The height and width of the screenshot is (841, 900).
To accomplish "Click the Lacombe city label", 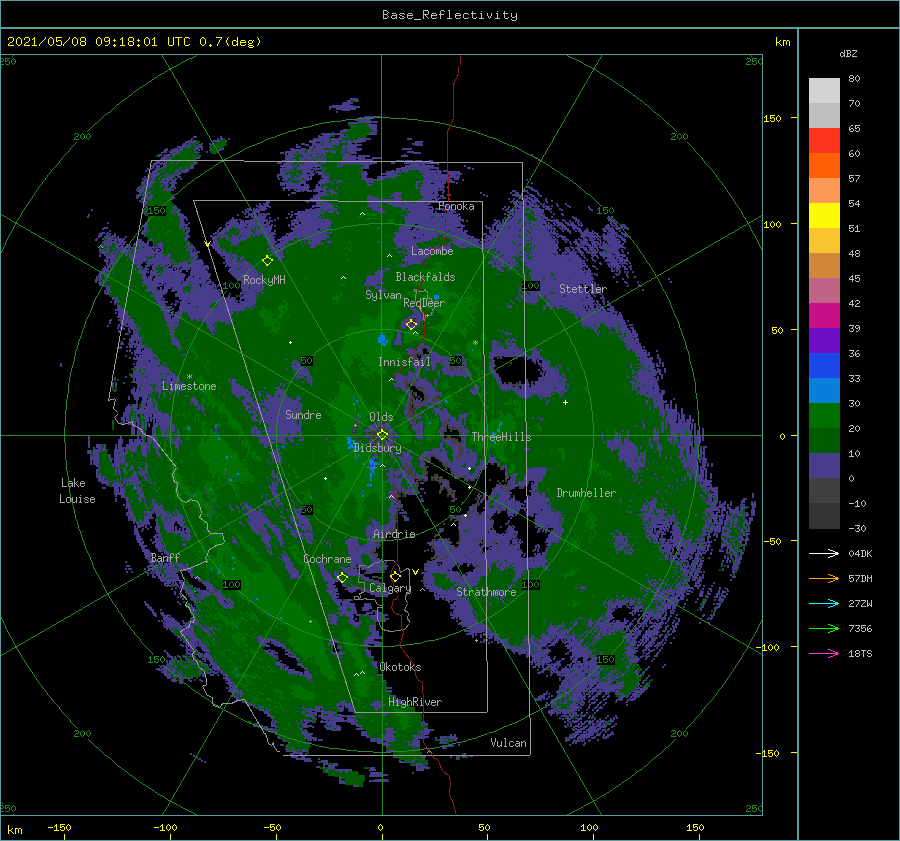I will coord(432,251).
